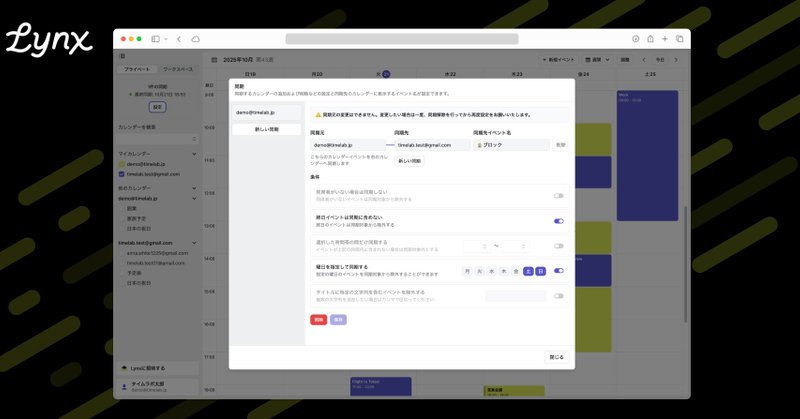Go back with the browser back arrow
This screenshot has width=800, height=419.
(x=179, y=39)
